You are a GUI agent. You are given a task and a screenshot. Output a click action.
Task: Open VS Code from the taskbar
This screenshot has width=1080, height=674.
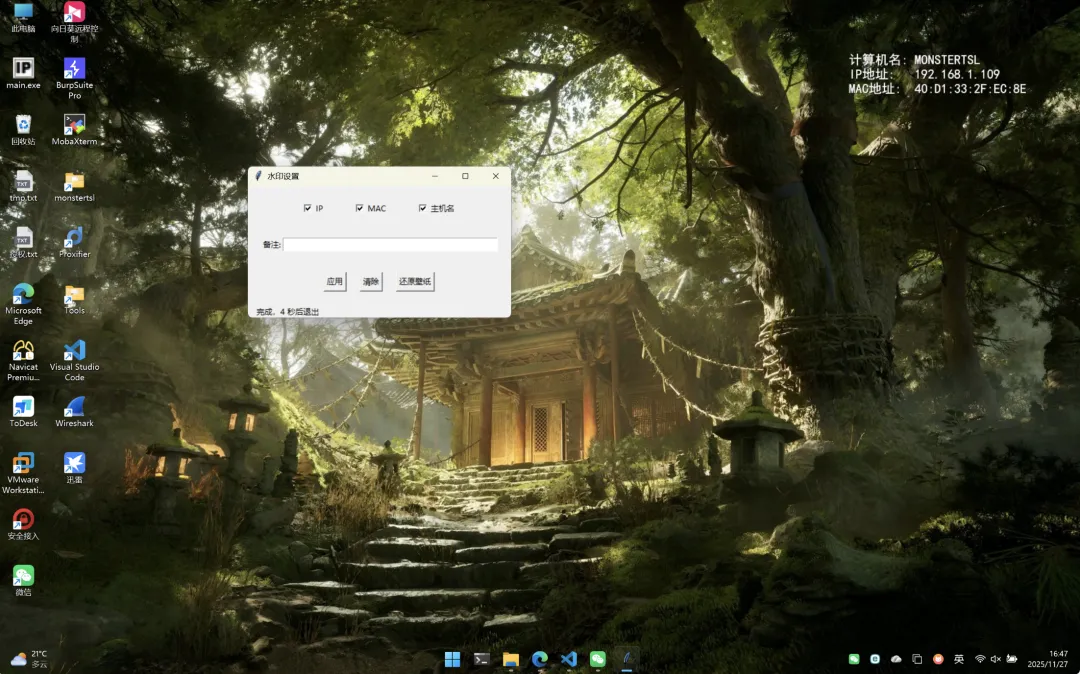coord(568,659)
